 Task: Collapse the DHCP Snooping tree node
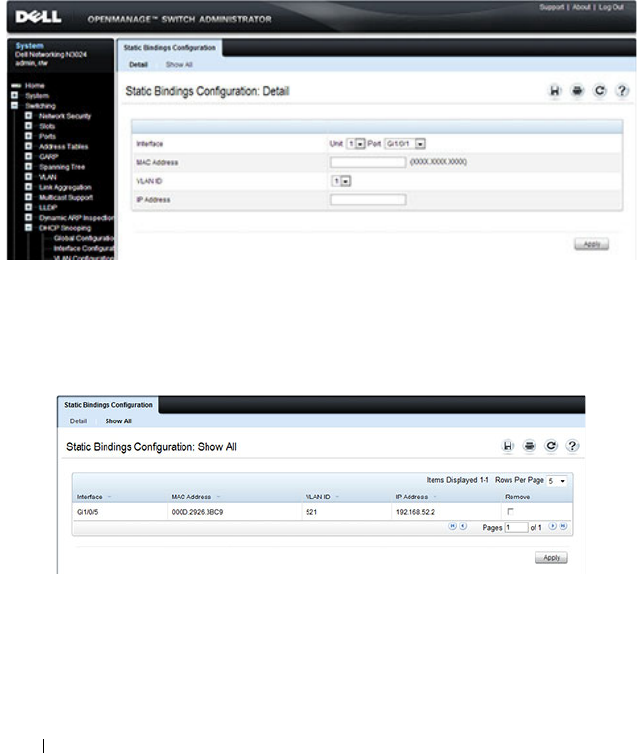(x=28, y=228)
